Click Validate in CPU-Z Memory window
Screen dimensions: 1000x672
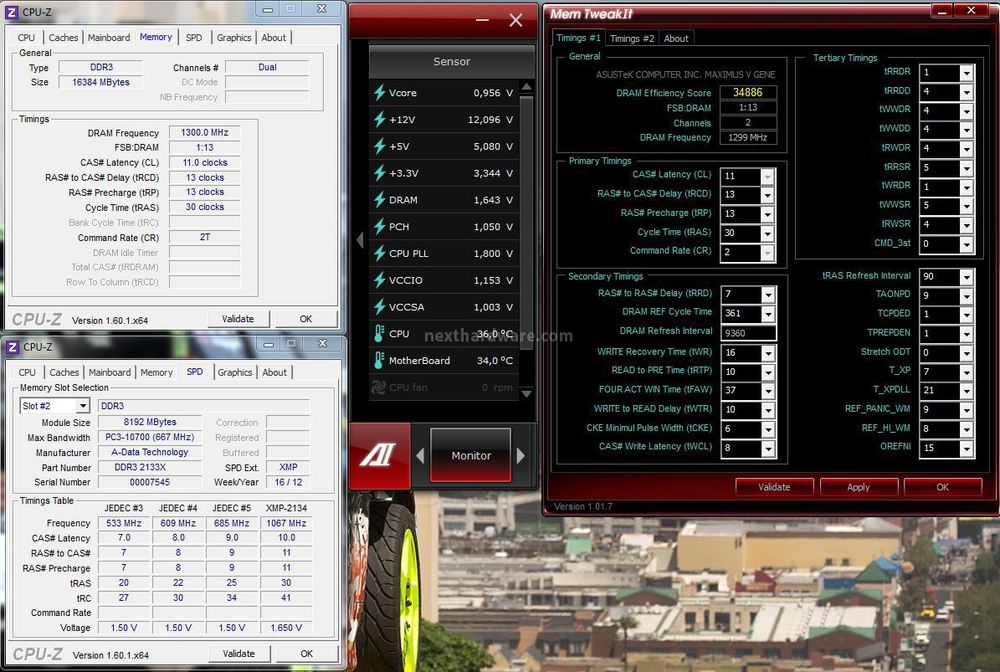(238, 319)
